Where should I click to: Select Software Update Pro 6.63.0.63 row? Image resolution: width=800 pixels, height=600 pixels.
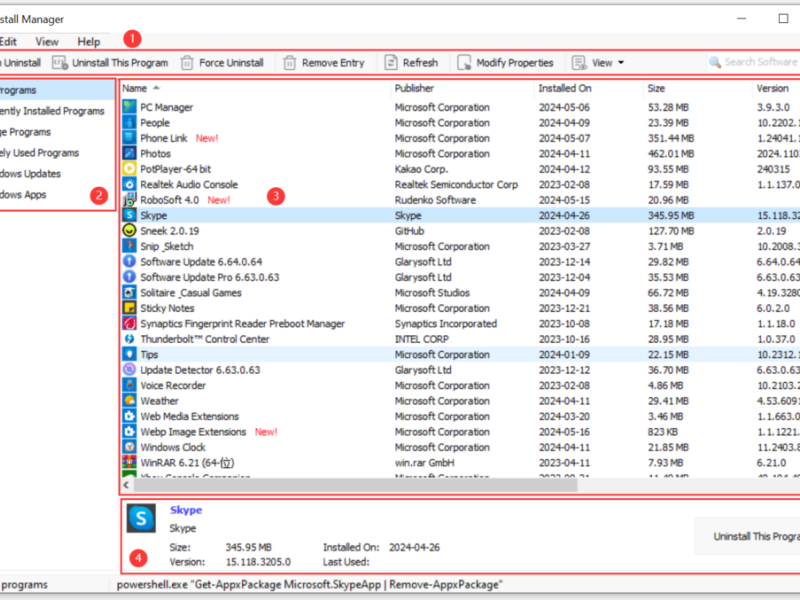pyautogui.click(x=461, y=277)
